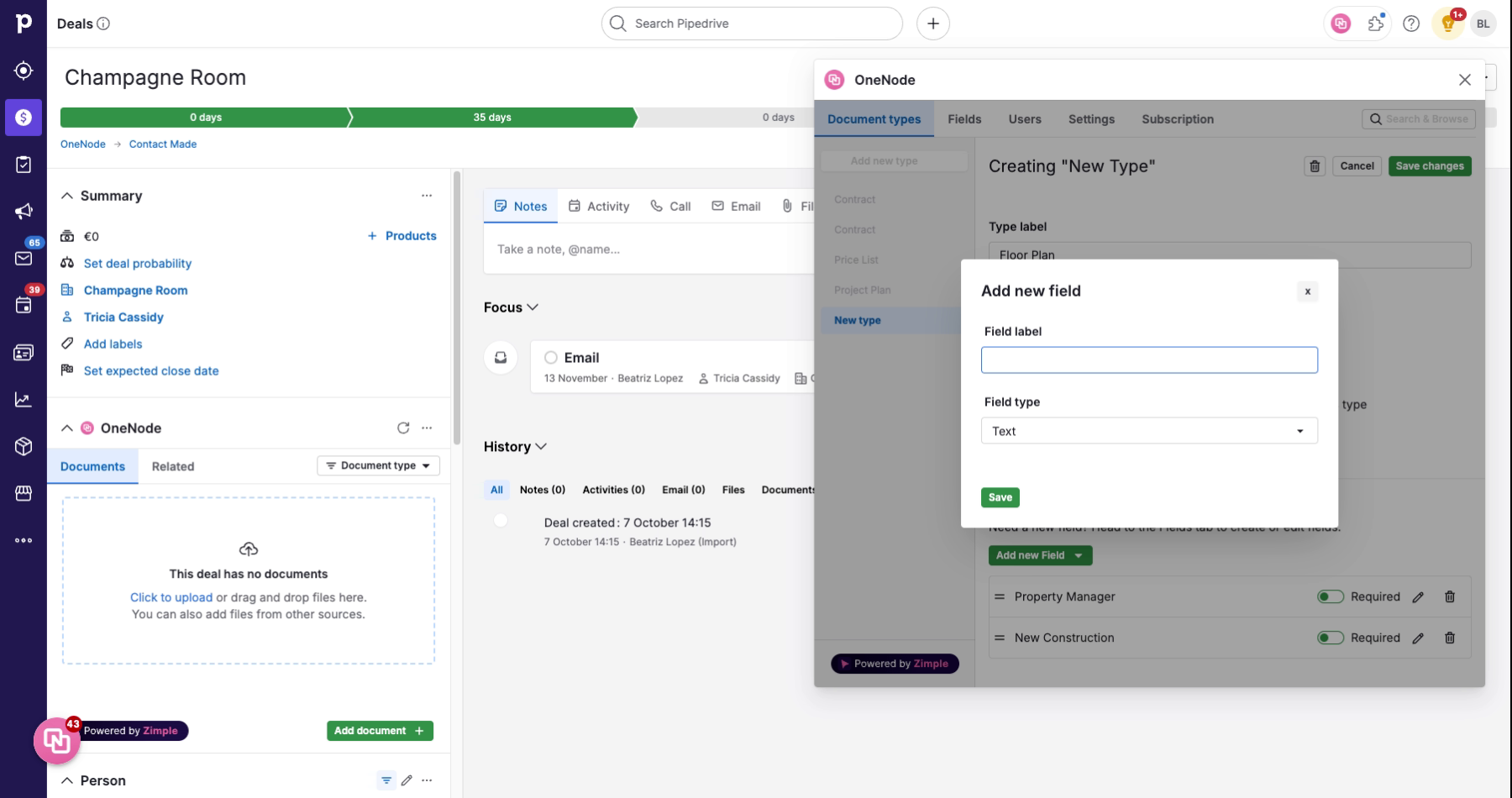Screen dimensions: 1512x798
Task: Focus the Field label input
Action: 1149,360
